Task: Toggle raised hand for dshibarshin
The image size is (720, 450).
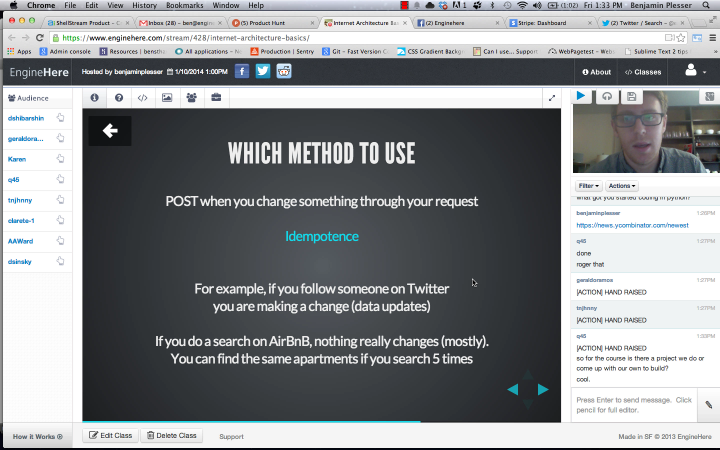Action: click(61, 118)
